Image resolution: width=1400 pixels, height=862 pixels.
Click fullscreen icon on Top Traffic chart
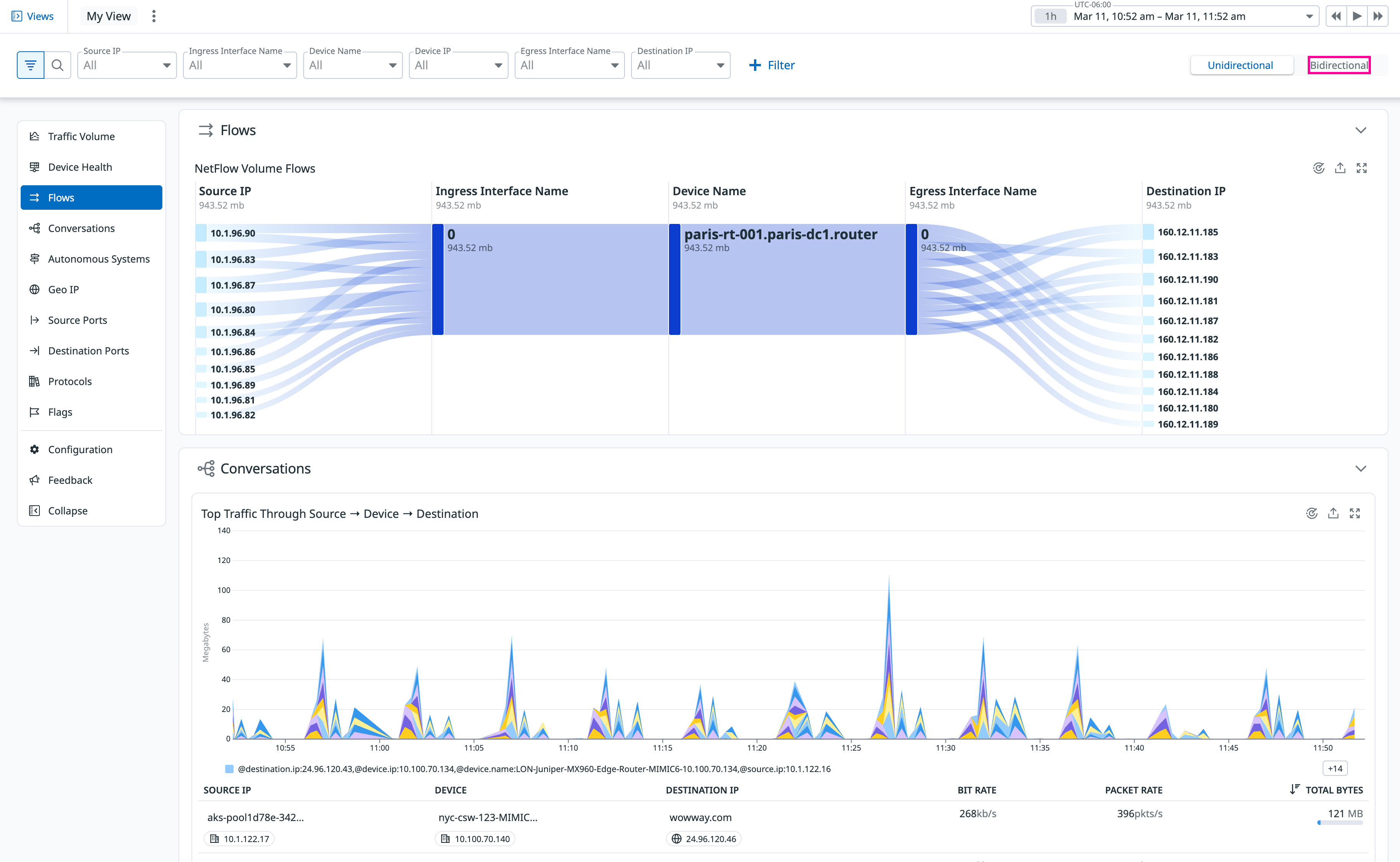click(1355, 514)
